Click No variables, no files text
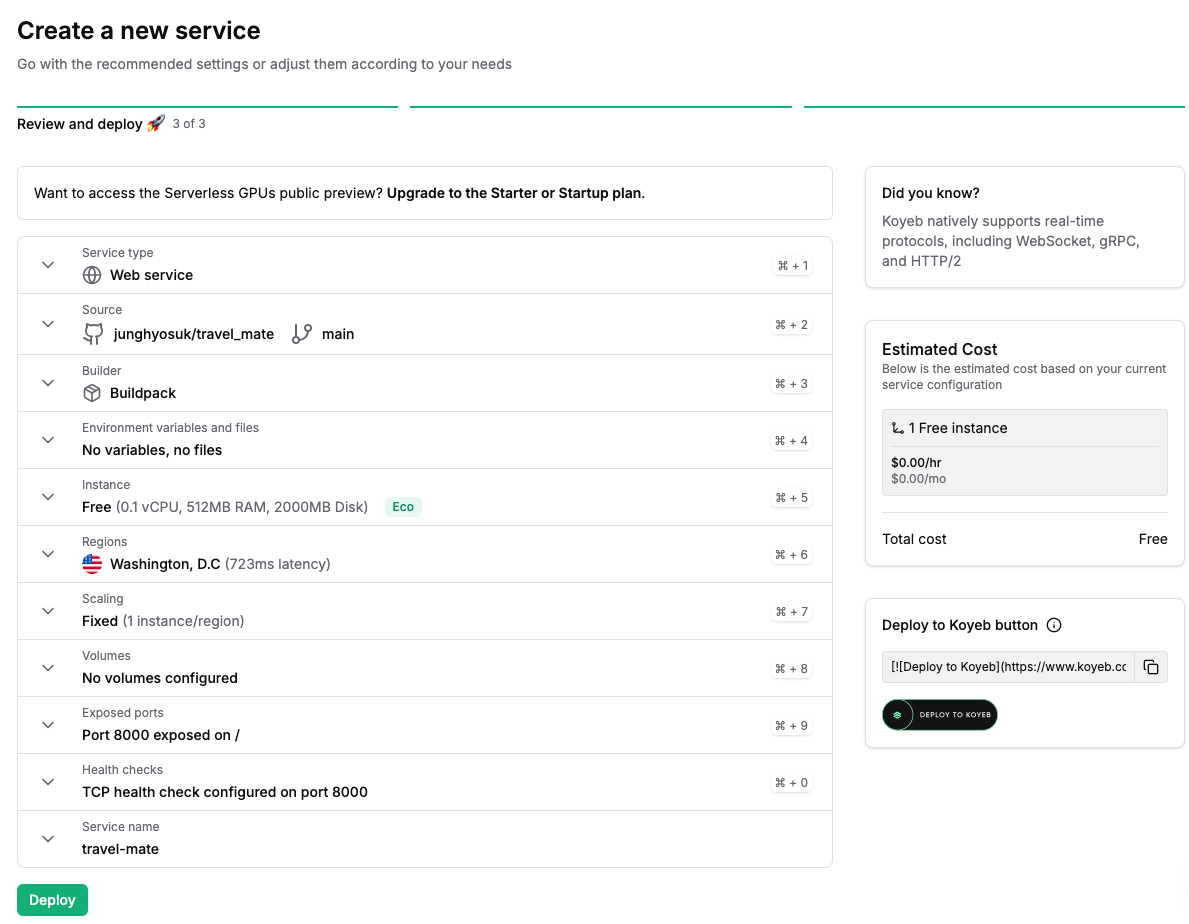Image resolution: width=1189 pixels, height=924 pixels. pyautogui.click(x=152, y=450)
